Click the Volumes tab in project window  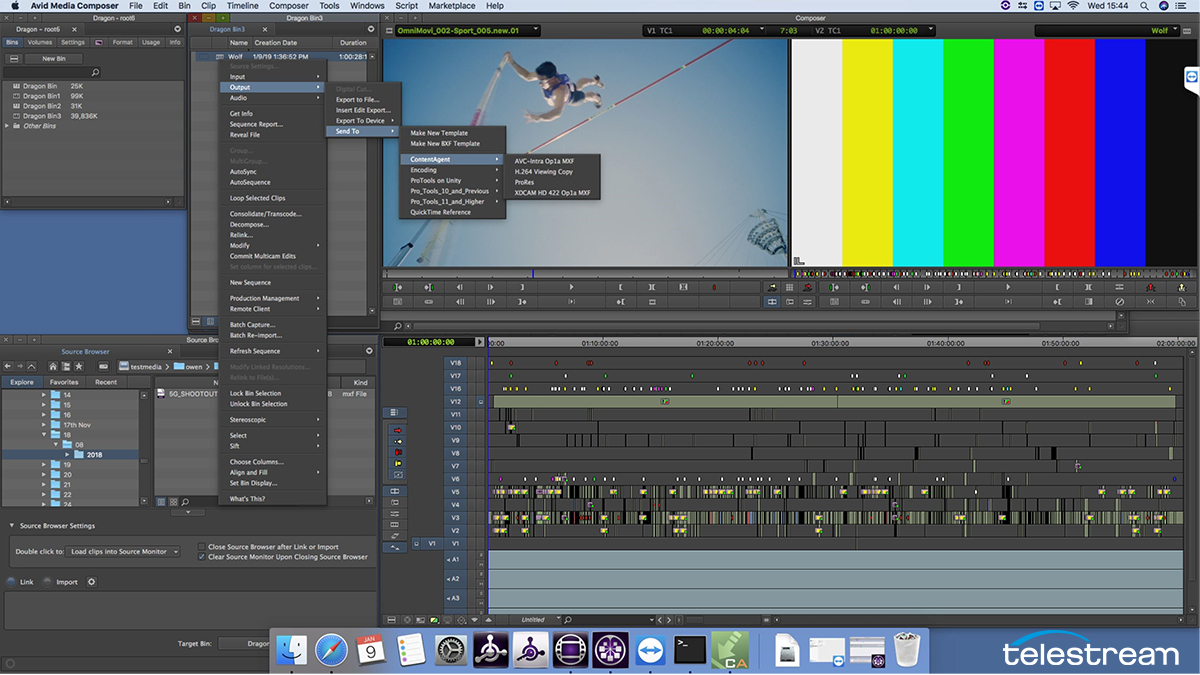coord(40,42)
